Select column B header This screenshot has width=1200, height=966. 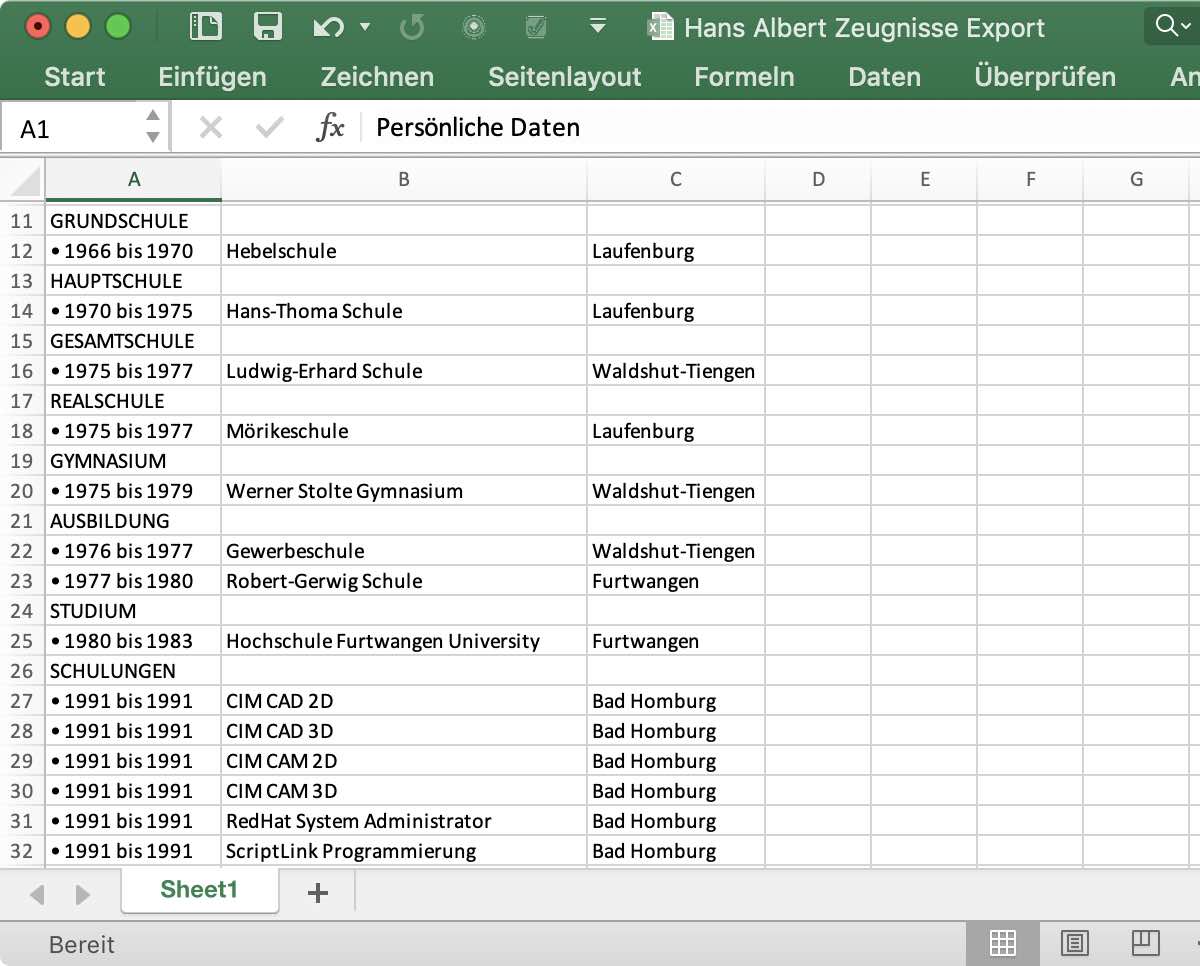404,180
